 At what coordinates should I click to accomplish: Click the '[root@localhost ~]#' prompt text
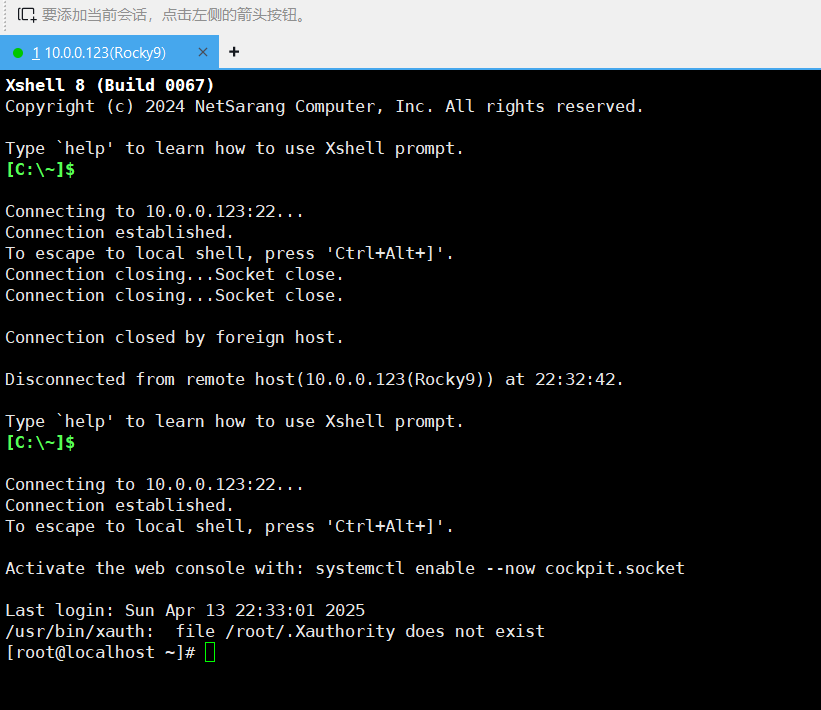[100, 652]
